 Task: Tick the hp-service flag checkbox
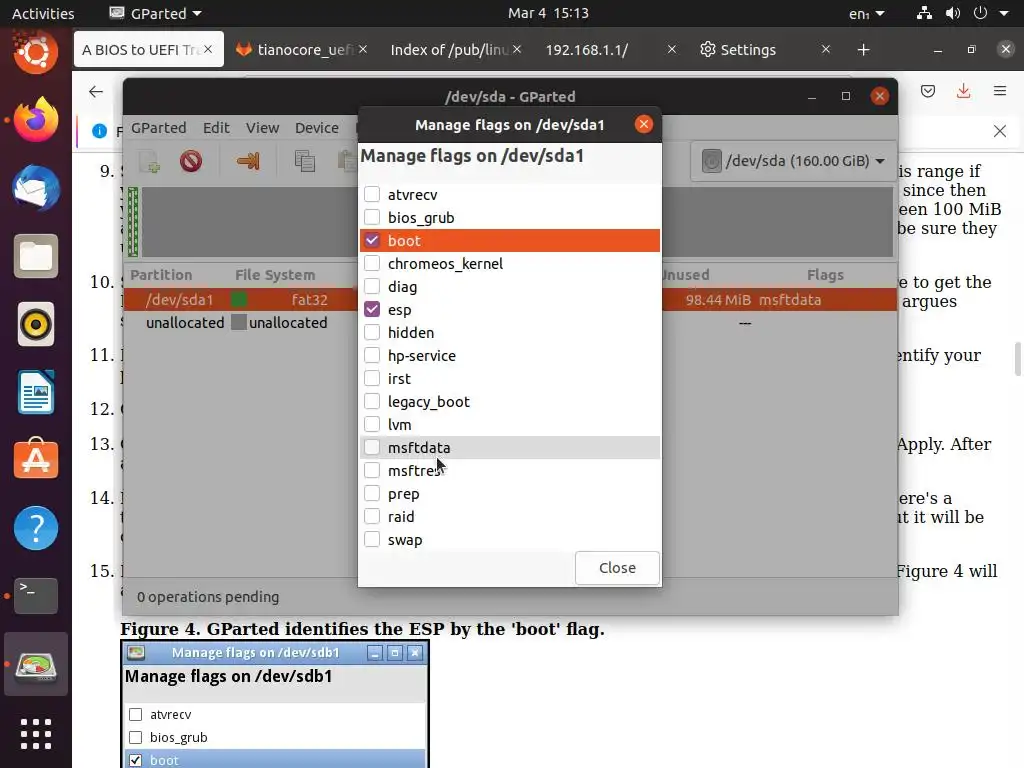[372, 355]
